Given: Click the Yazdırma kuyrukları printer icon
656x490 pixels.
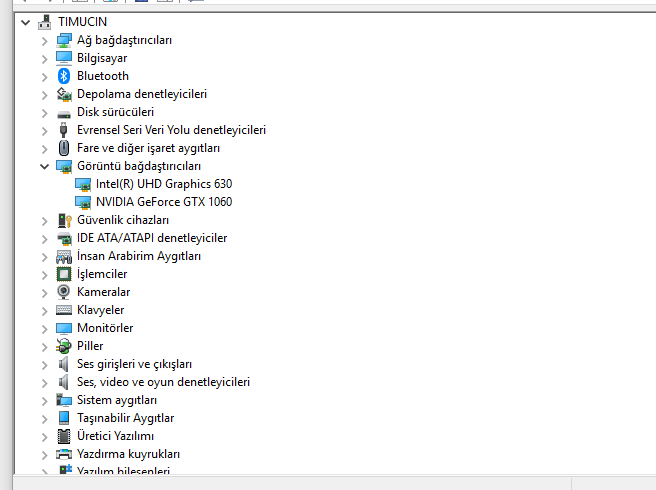Looking at the screenshot, I should click(64, 454).
